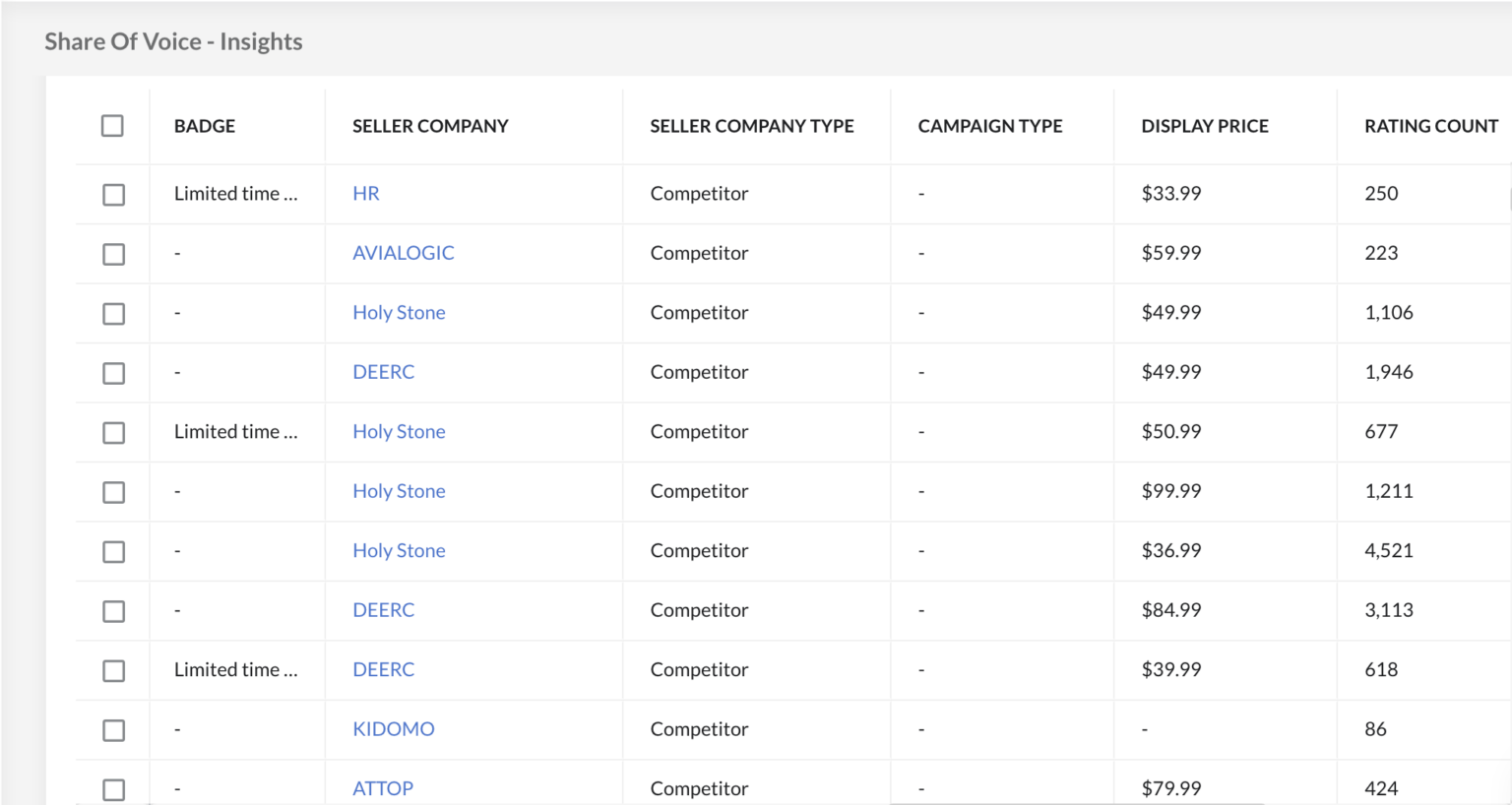
Task: Click the Holy Stone link with 1,106 ratings
Action: tap(399, 312)
